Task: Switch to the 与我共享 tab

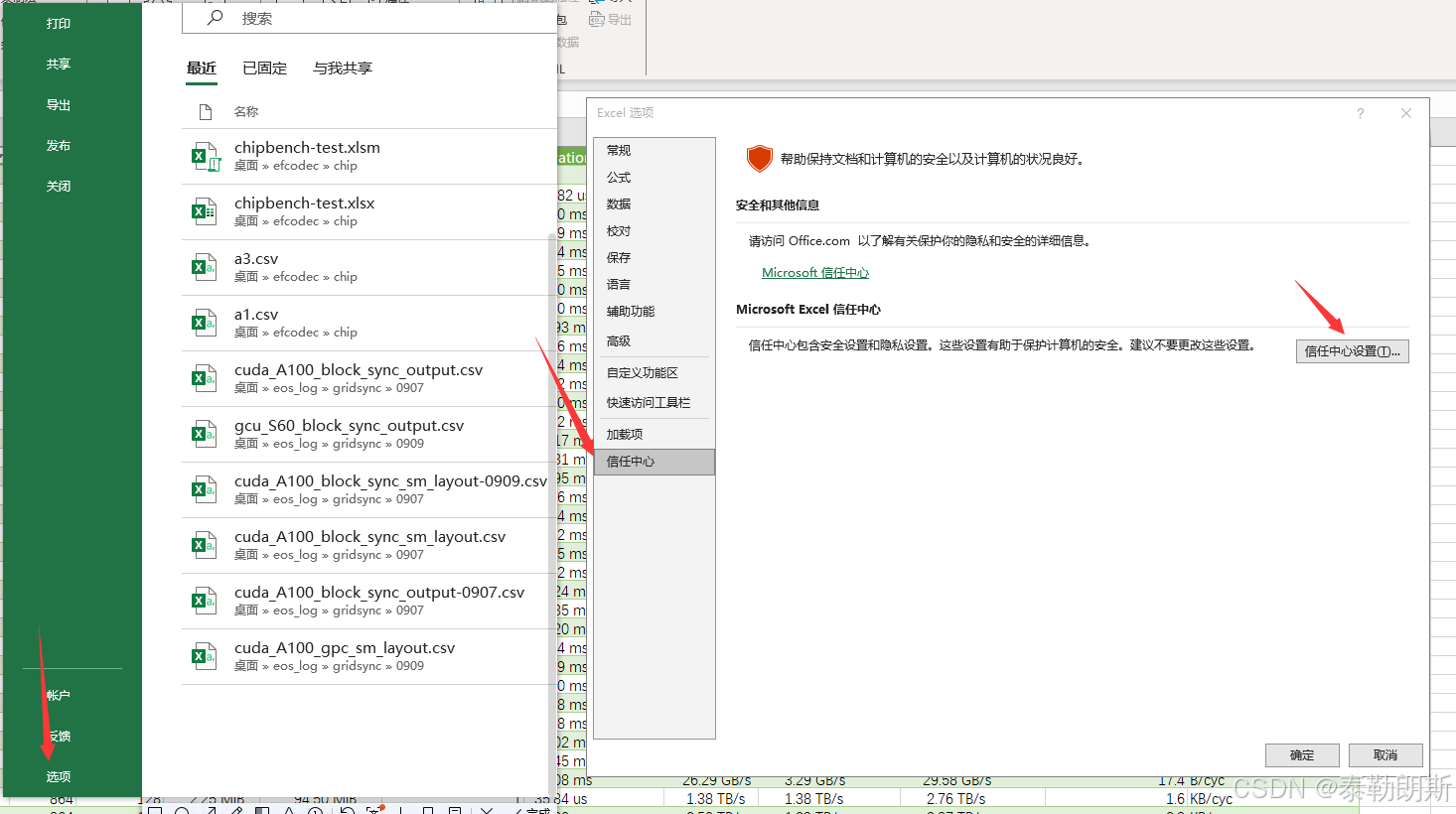Action: pos(343,68)
